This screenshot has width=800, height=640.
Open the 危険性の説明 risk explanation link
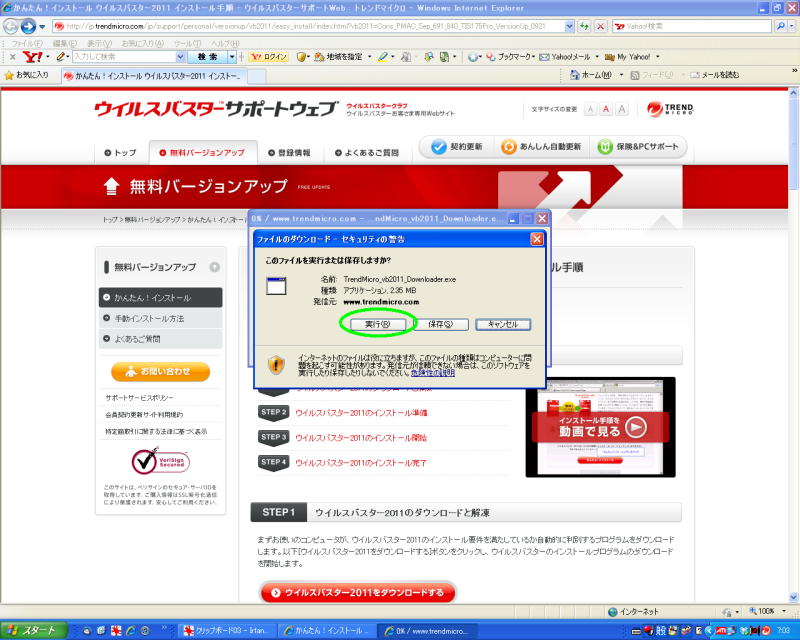click(x=433, y=373)
